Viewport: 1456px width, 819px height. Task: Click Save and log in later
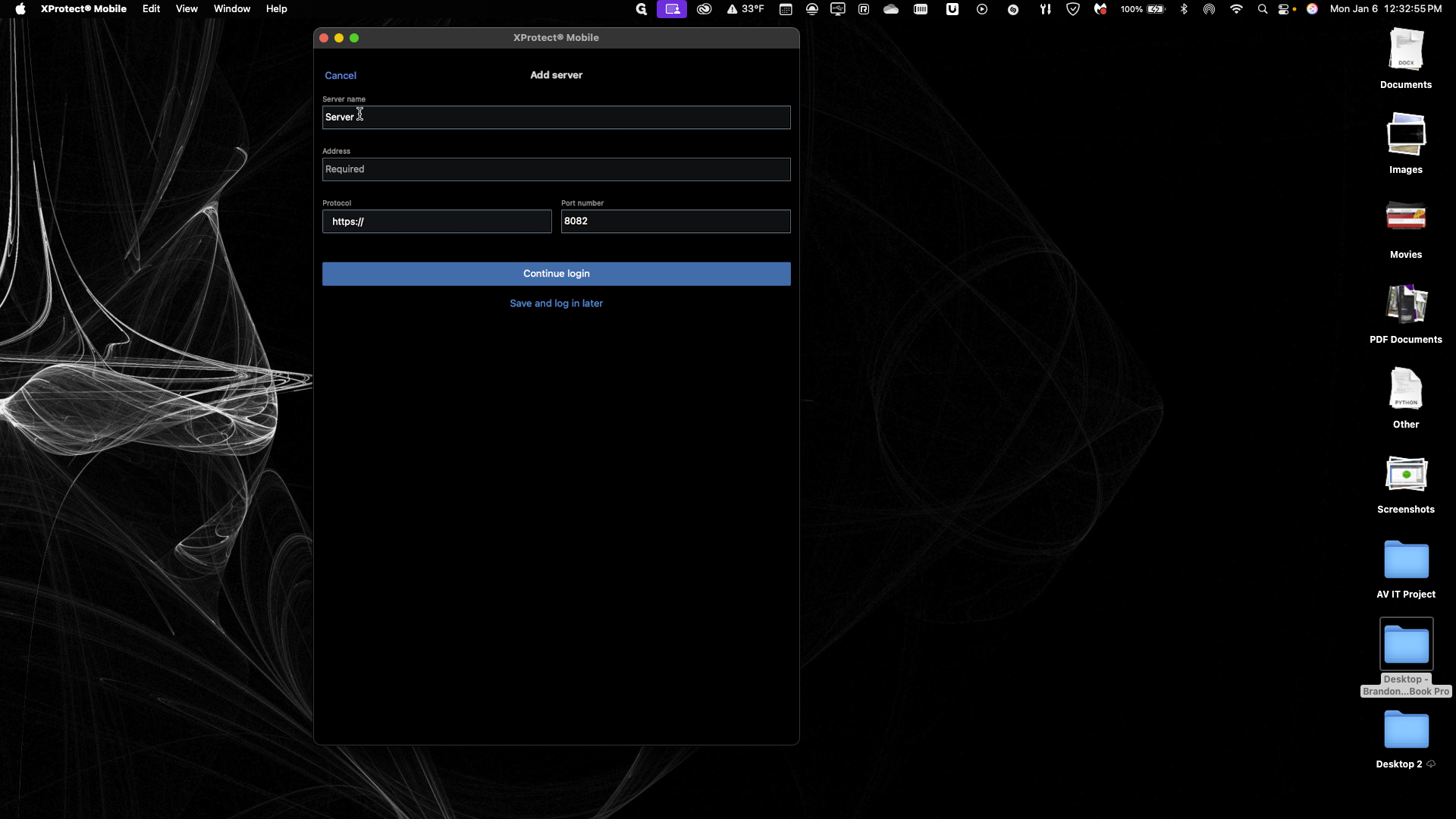[x=556, y=303]
